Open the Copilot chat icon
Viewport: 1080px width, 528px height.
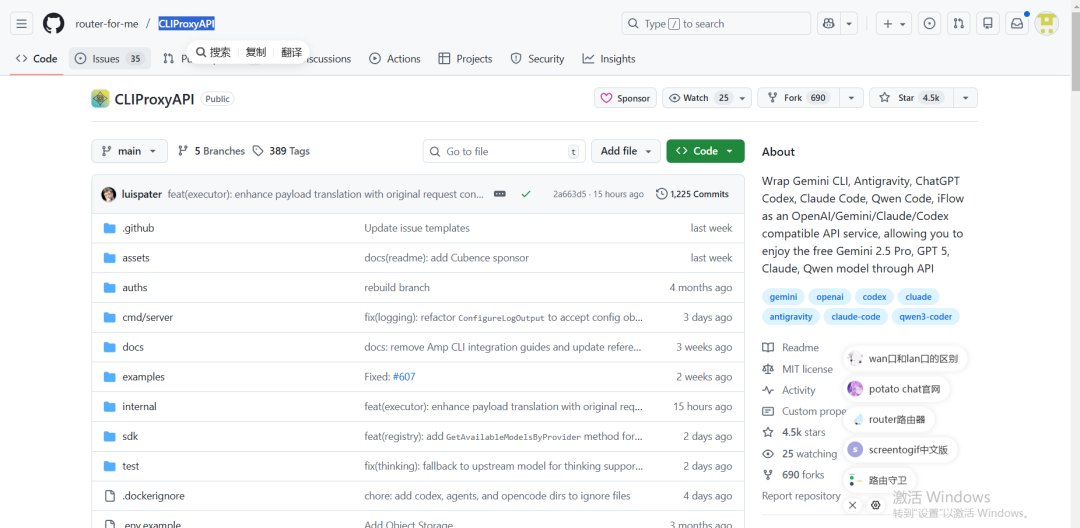point(828,23)
